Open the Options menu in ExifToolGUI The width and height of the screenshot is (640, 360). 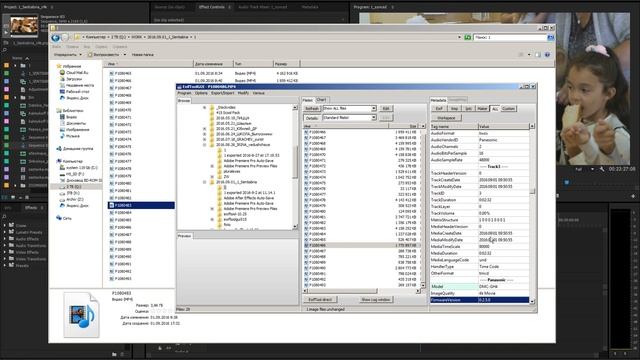point(201,93)
